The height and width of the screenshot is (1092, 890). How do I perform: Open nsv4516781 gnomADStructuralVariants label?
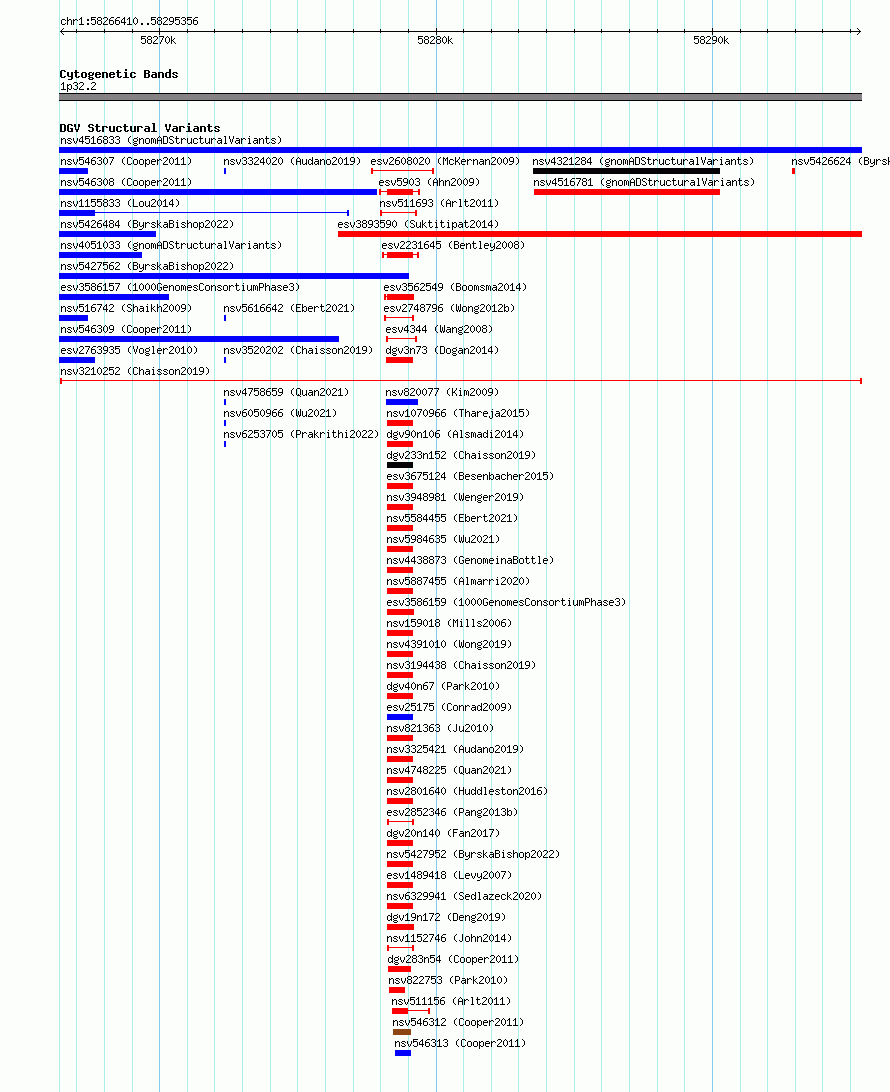tap(644, 182)
